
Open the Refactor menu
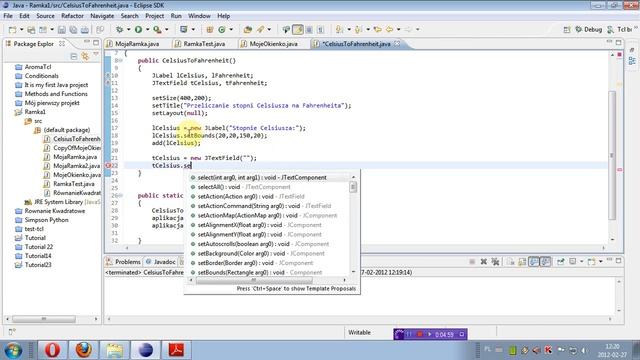pyautogui.click(x=72, y=16)
